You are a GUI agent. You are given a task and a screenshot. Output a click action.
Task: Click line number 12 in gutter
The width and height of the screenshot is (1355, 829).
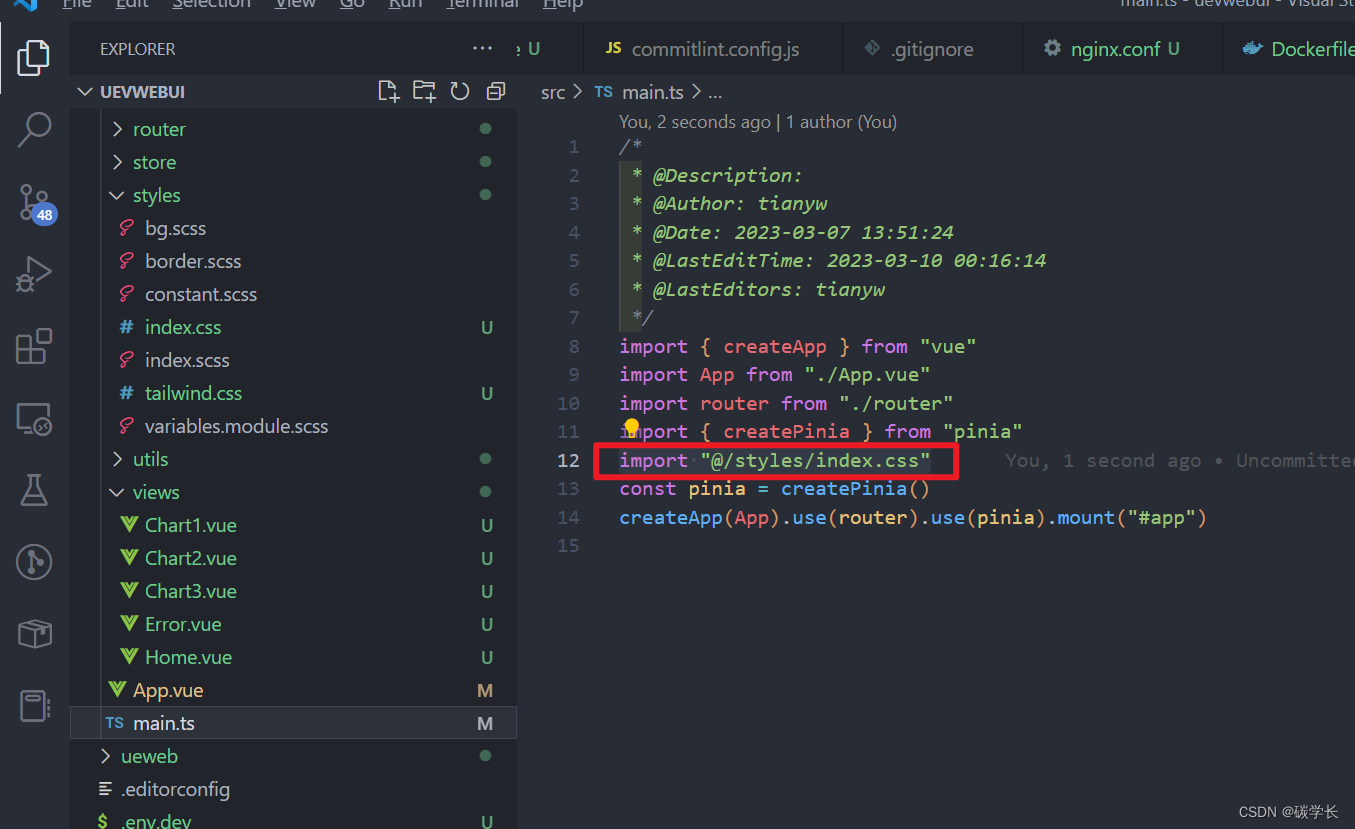pos(568,460)
